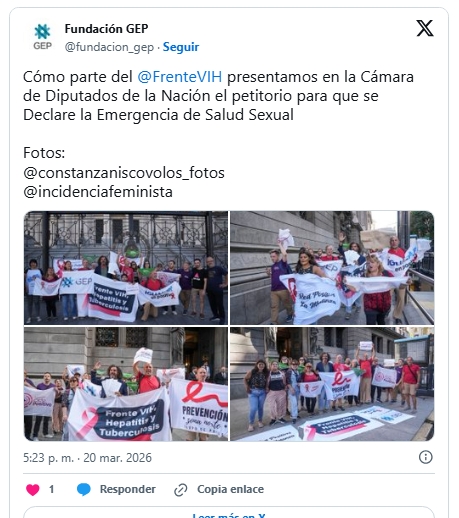
Task: Click the Leer más en X button
Action: click(x=229, y=513)
